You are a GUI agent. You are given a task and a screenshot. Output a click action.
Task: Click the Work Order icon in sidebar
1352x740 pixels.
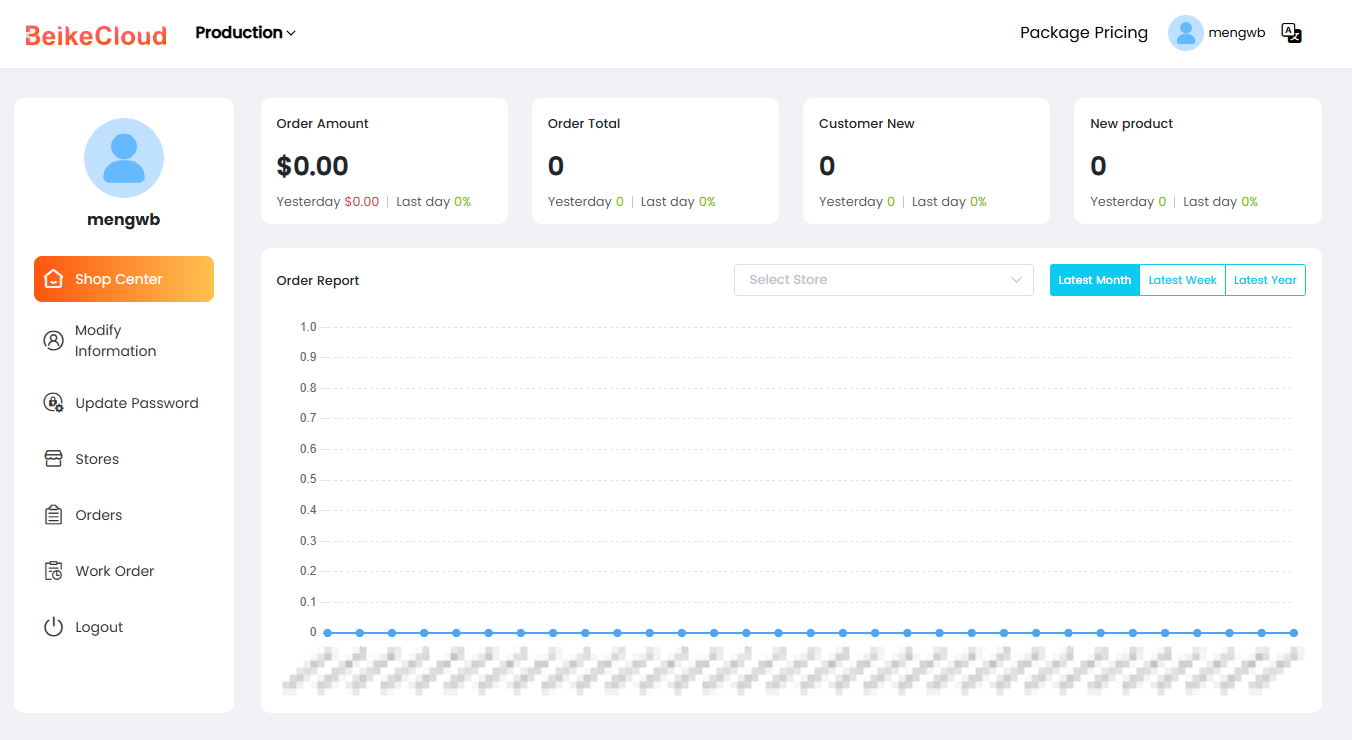54,571
